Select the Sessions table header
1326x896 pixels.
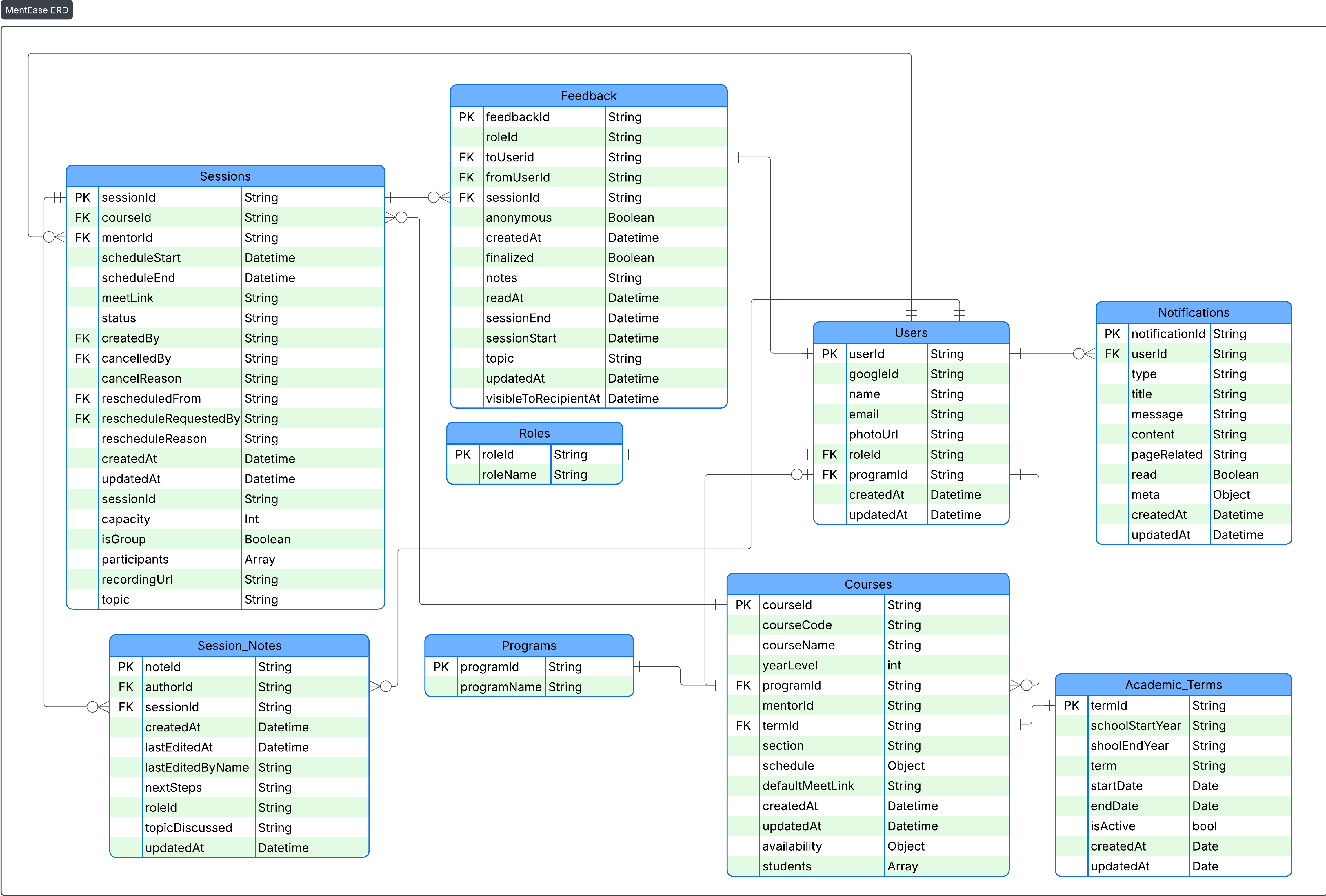tap(225, 176)
